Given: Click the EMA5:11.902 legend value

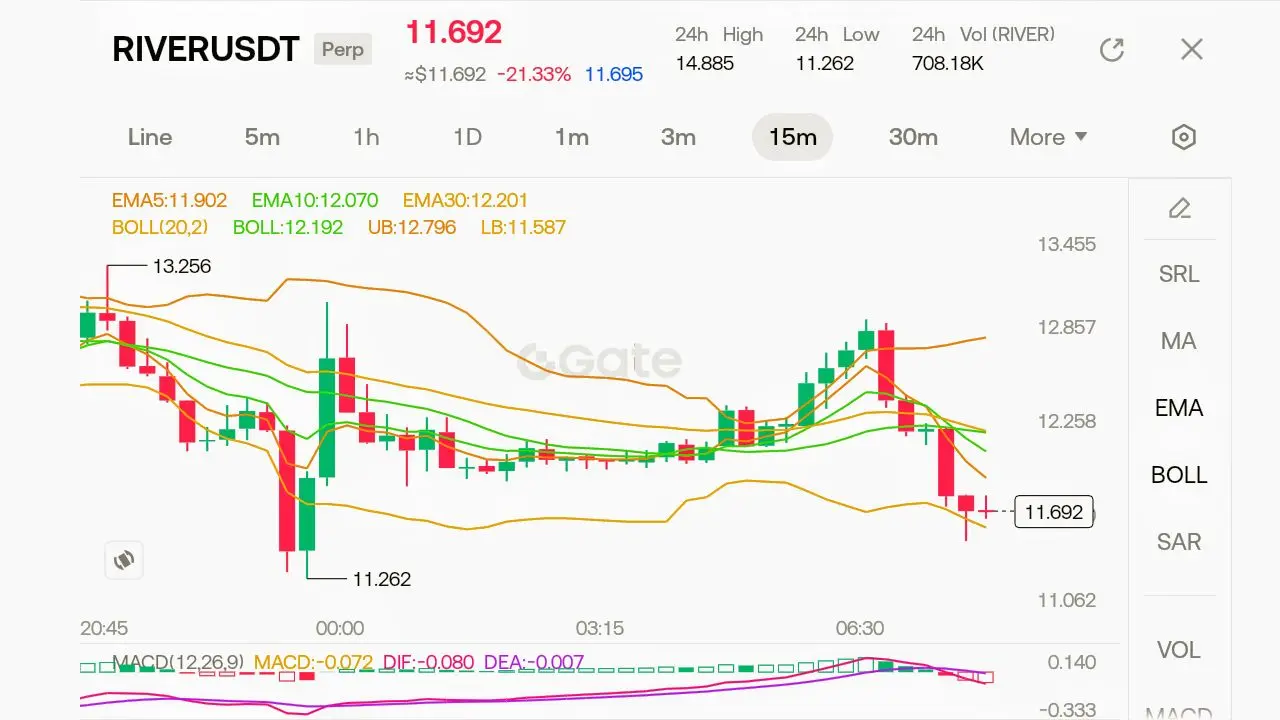Looking at the screenshot, I should pyautogui.click(x=169, y=200).
